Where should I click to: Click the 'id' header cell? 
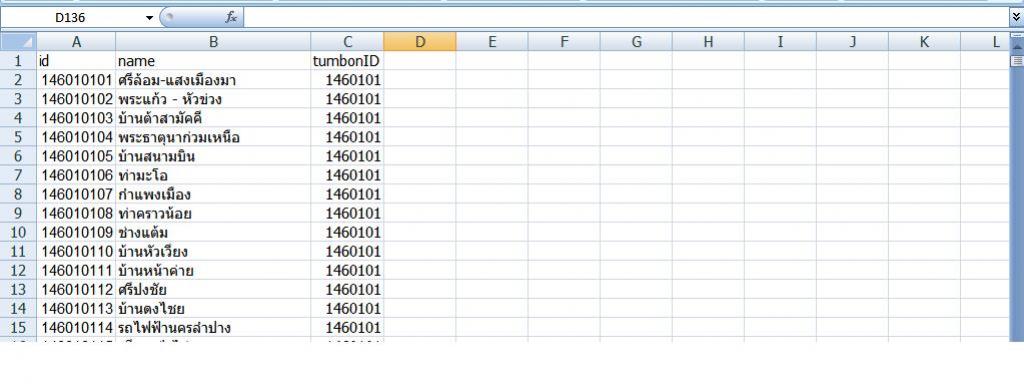[76, 61]
